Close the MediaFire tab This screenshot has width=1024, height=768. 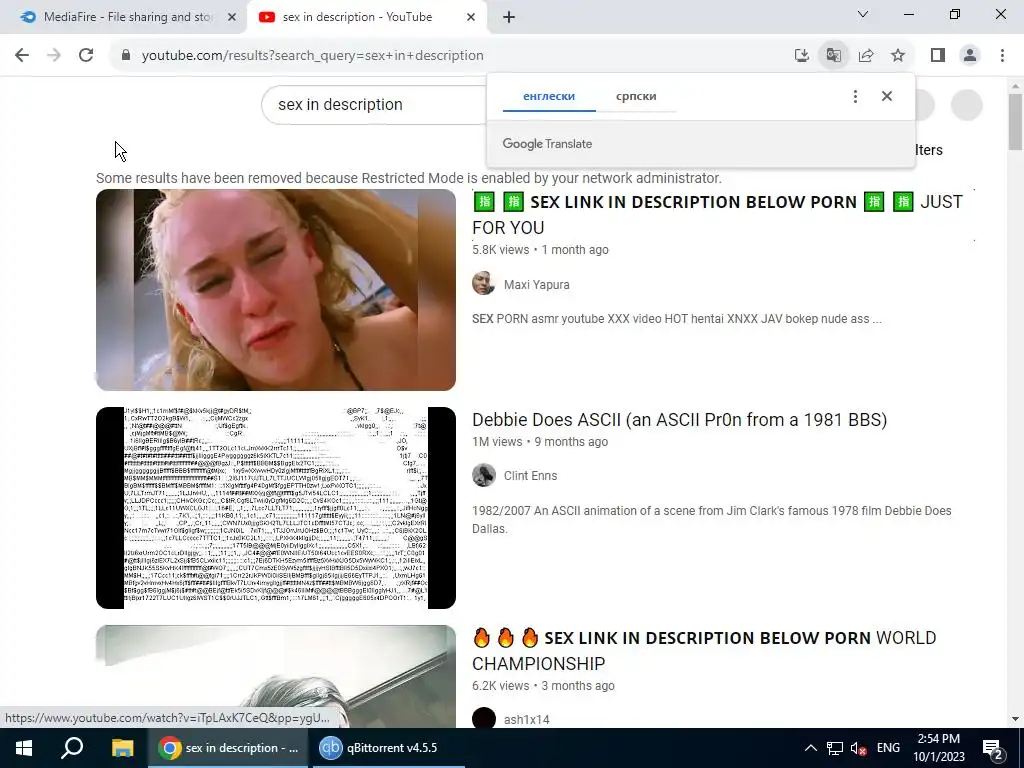click(x=231, y=17)
